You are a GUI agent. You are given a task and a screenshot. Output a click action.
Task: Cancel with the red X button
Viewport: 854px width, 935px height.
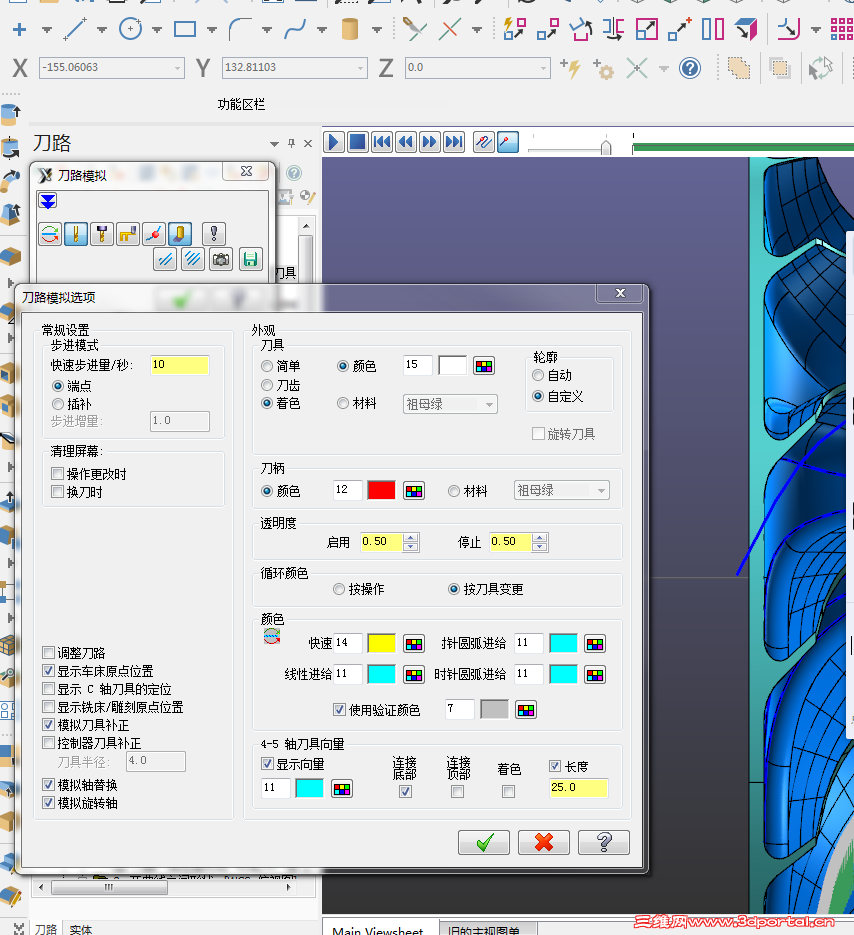tap(544, 842)
